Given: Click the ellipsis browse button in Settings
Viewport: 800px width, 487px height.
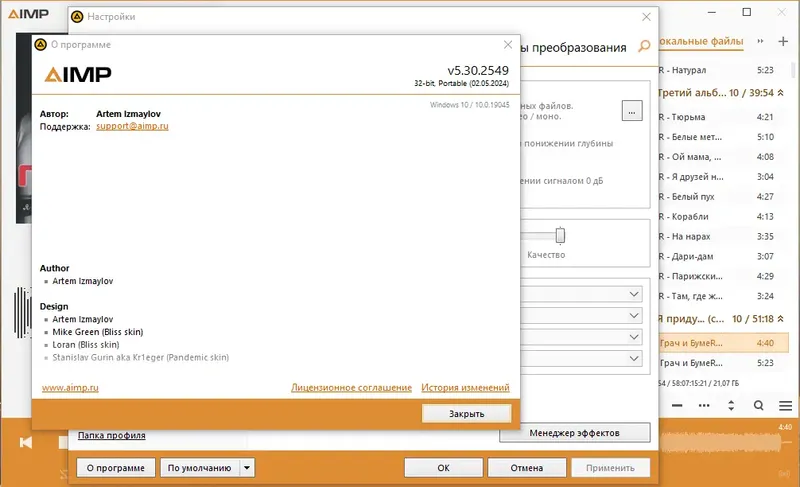Looking at the screenshot, I should click(632, 111).
